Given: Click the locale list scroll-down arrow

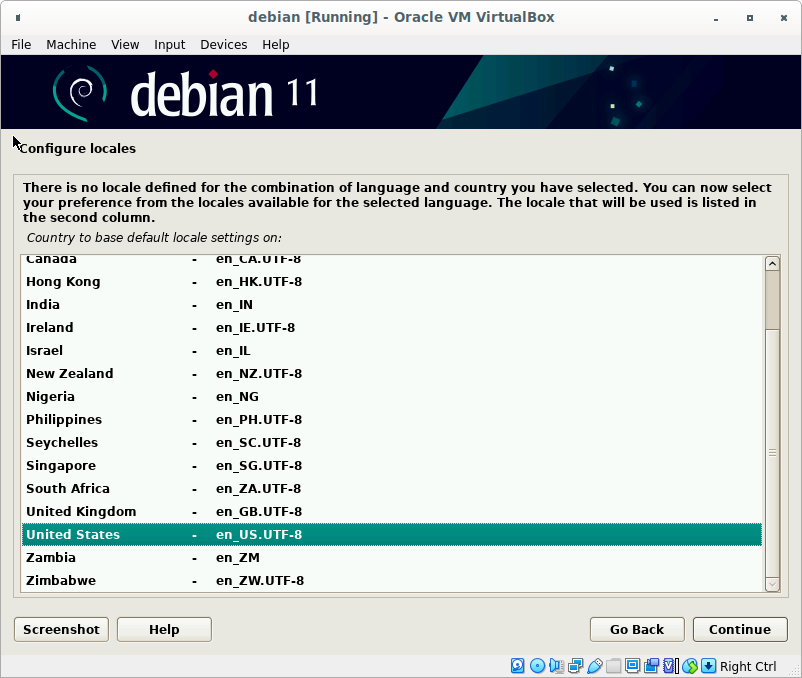Looking at the screenshot, I should pyautogui.click(x=772, y=583).
